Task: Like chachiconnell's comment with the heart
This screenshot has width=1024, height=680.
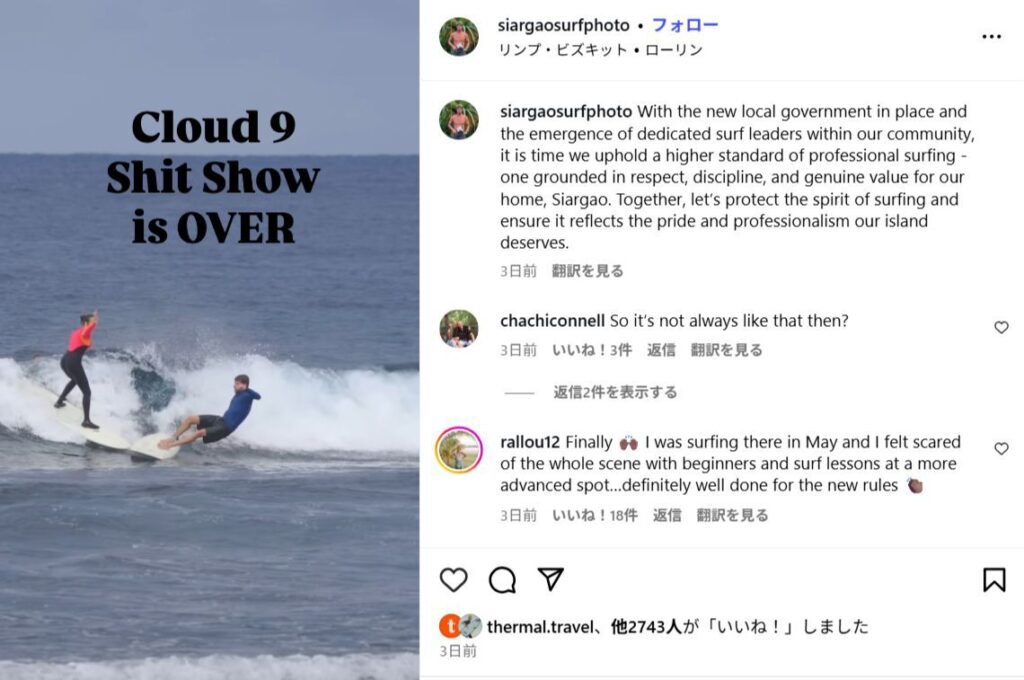Action: [1001, 327]
